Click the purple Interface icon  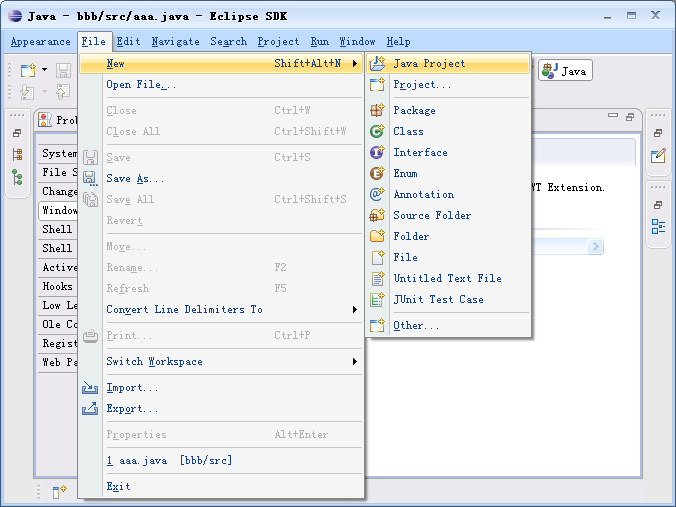pyautogui.click(x=377, y=152)
